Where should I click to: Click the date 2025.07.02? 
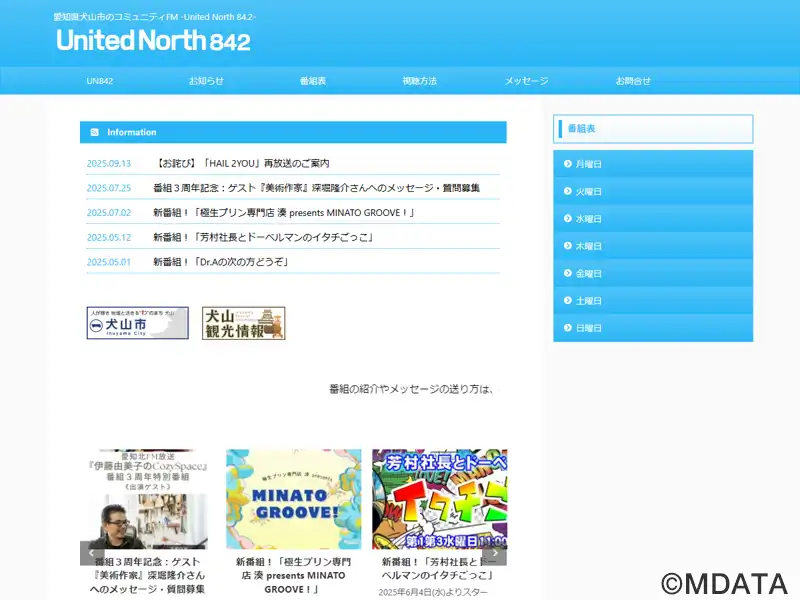coord(109,213)
